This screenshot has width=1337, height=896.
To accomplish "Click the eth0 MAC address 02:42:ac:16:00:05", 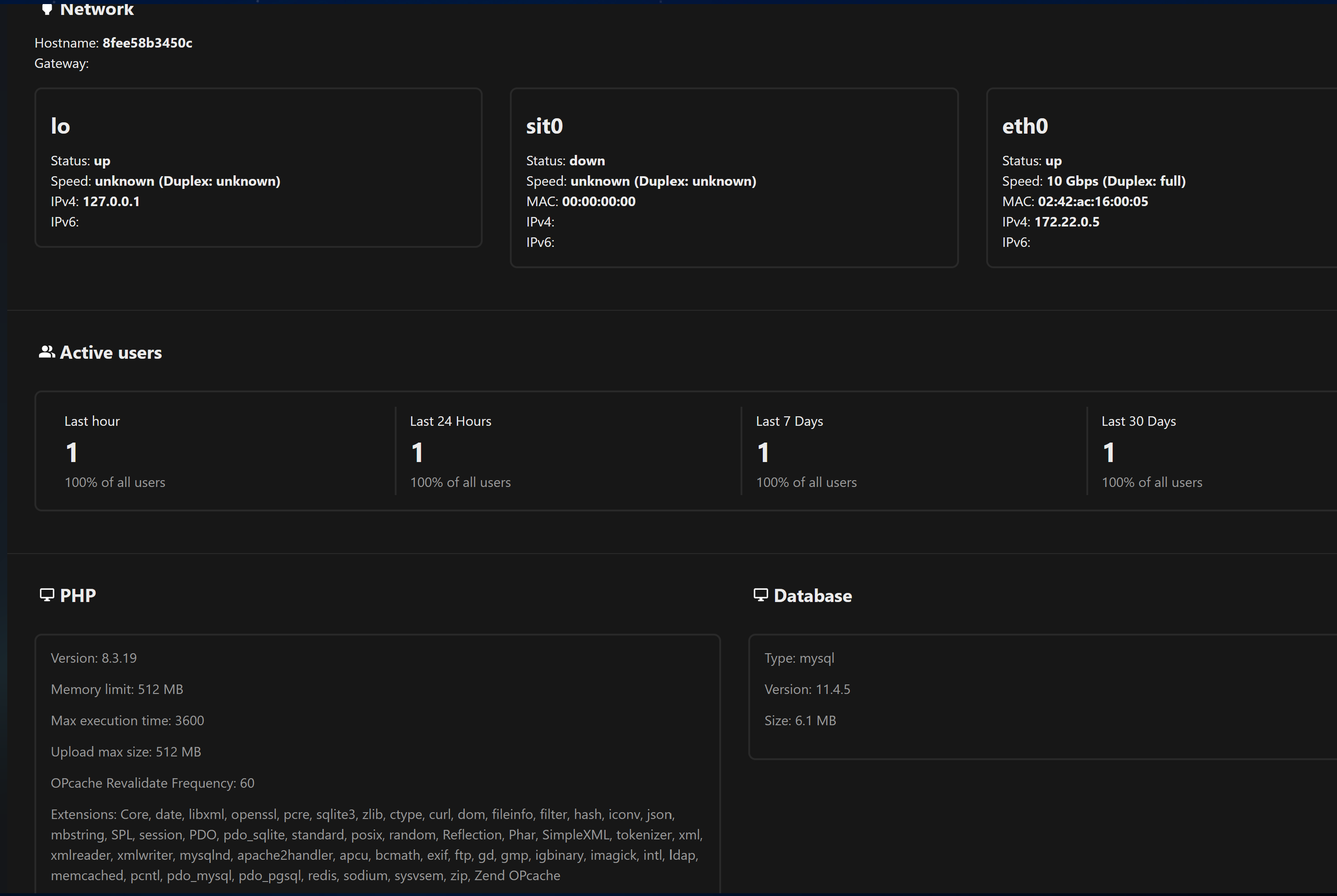I will 1092,201.
